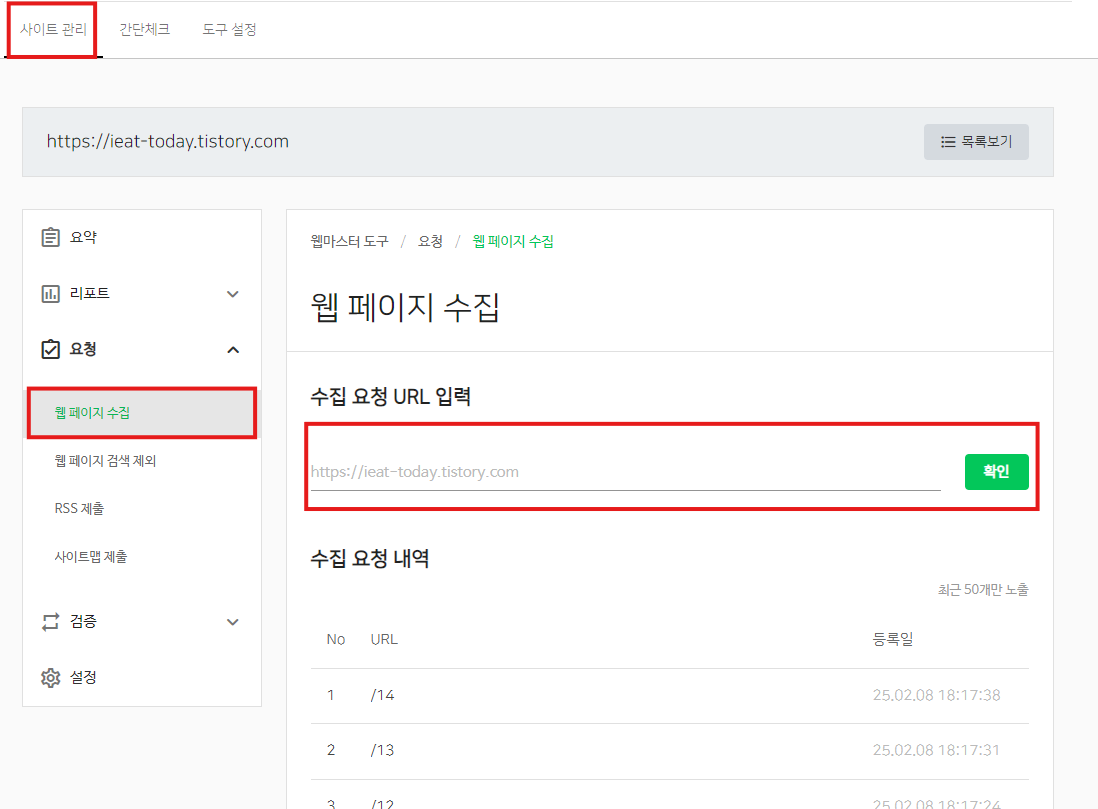Image resolution: width=1098 pixels, height=809 pixels.
Task: Open the 리포트 menu label
Action: pos(90,293)
